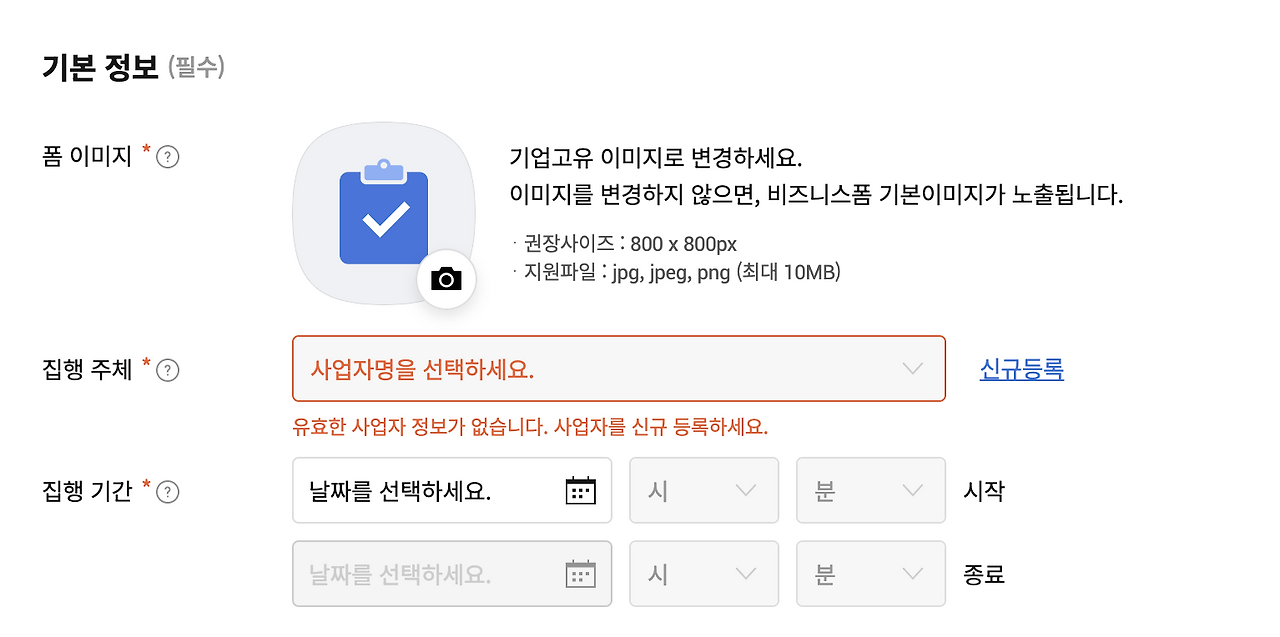The image size is (1280, 637).
Task: Click the 폼 이미지 field label
Action: (87, 157)
